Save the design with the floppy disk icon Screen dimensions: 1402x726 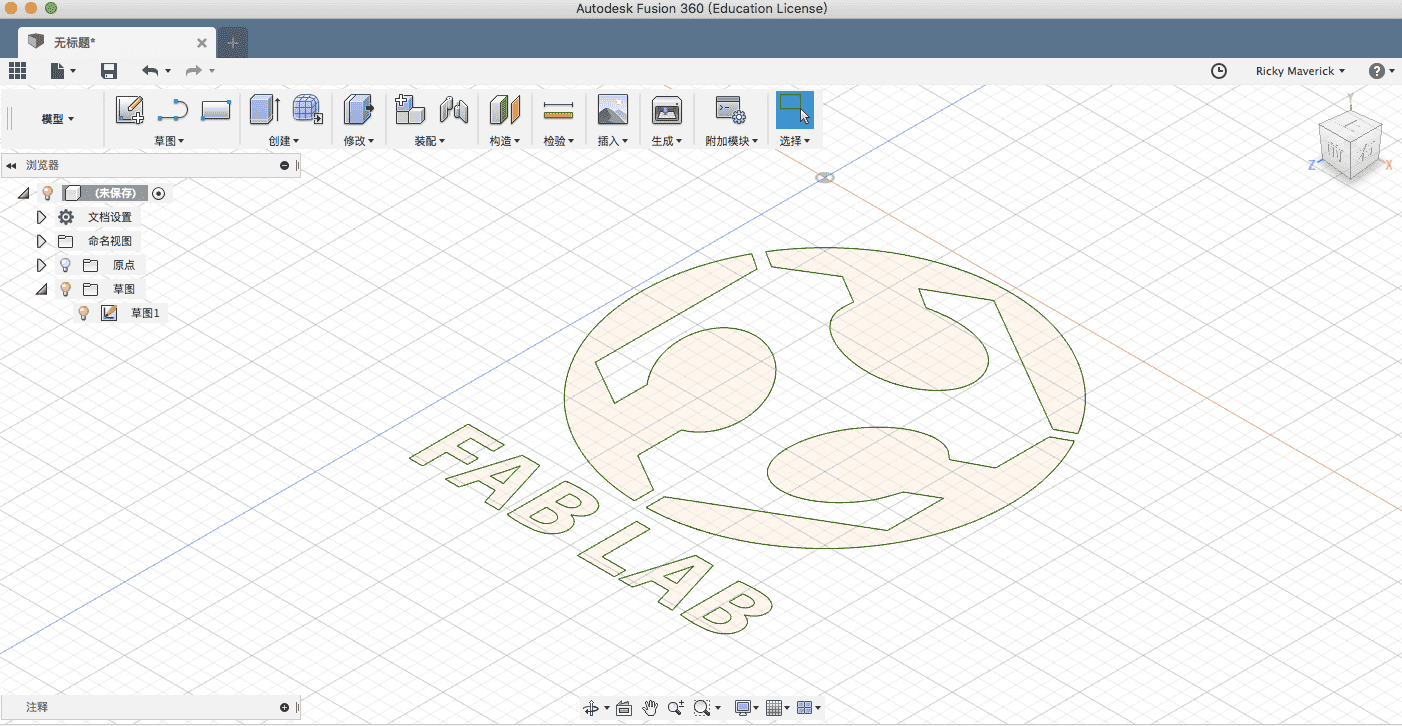point(109,70)
